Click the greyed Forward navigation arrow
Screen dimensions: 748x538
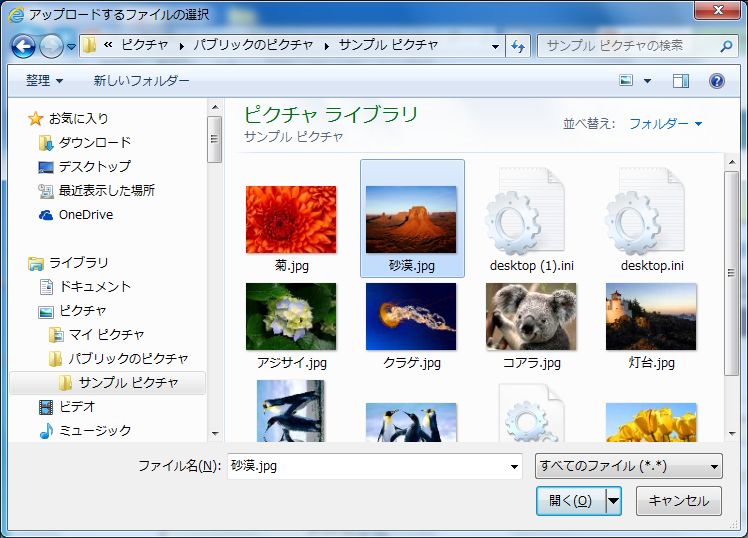(x=51, y=46)
